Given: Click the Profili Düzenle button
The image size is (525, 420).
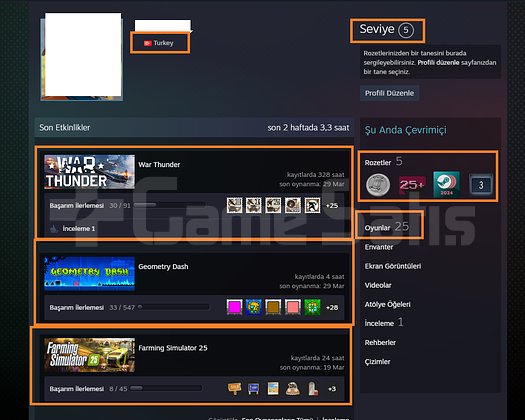Looking at the screenshot, I should pyautogui.click(x=389, y=93).
